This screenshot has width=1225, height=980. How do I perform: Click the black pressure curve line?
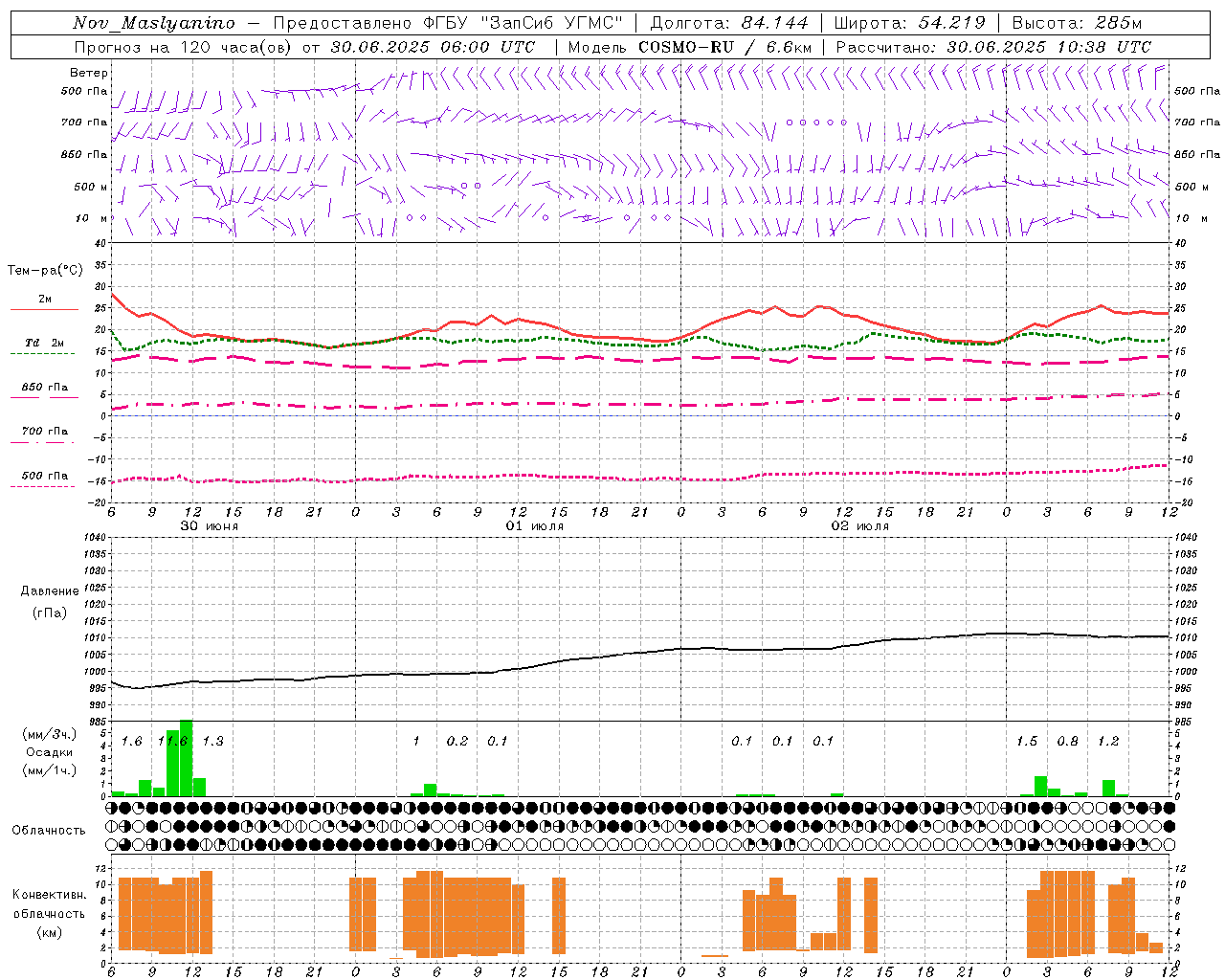coord(639,653)
